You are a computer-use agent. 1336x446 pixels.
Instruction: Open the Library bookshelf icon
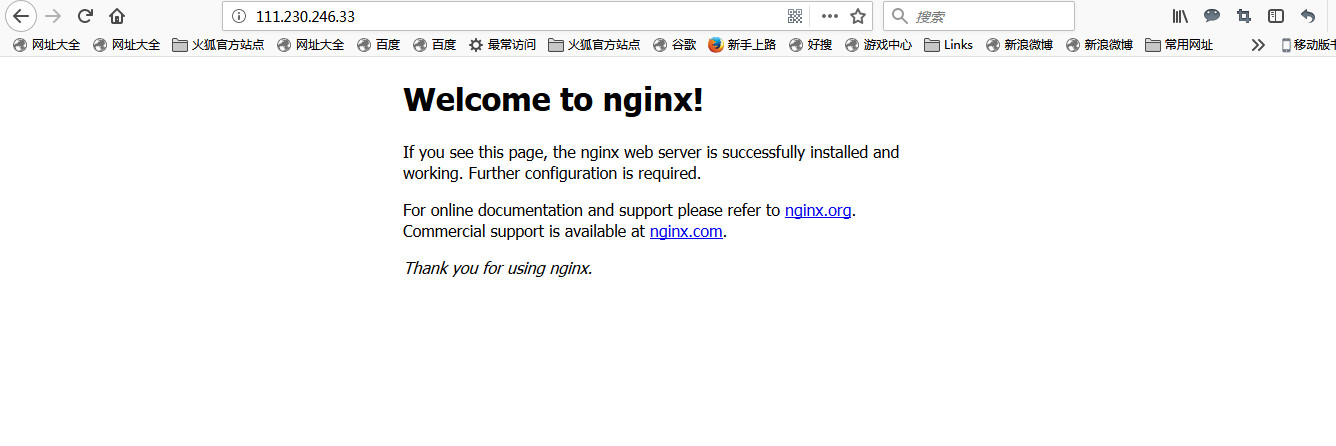coord(1180,16)
